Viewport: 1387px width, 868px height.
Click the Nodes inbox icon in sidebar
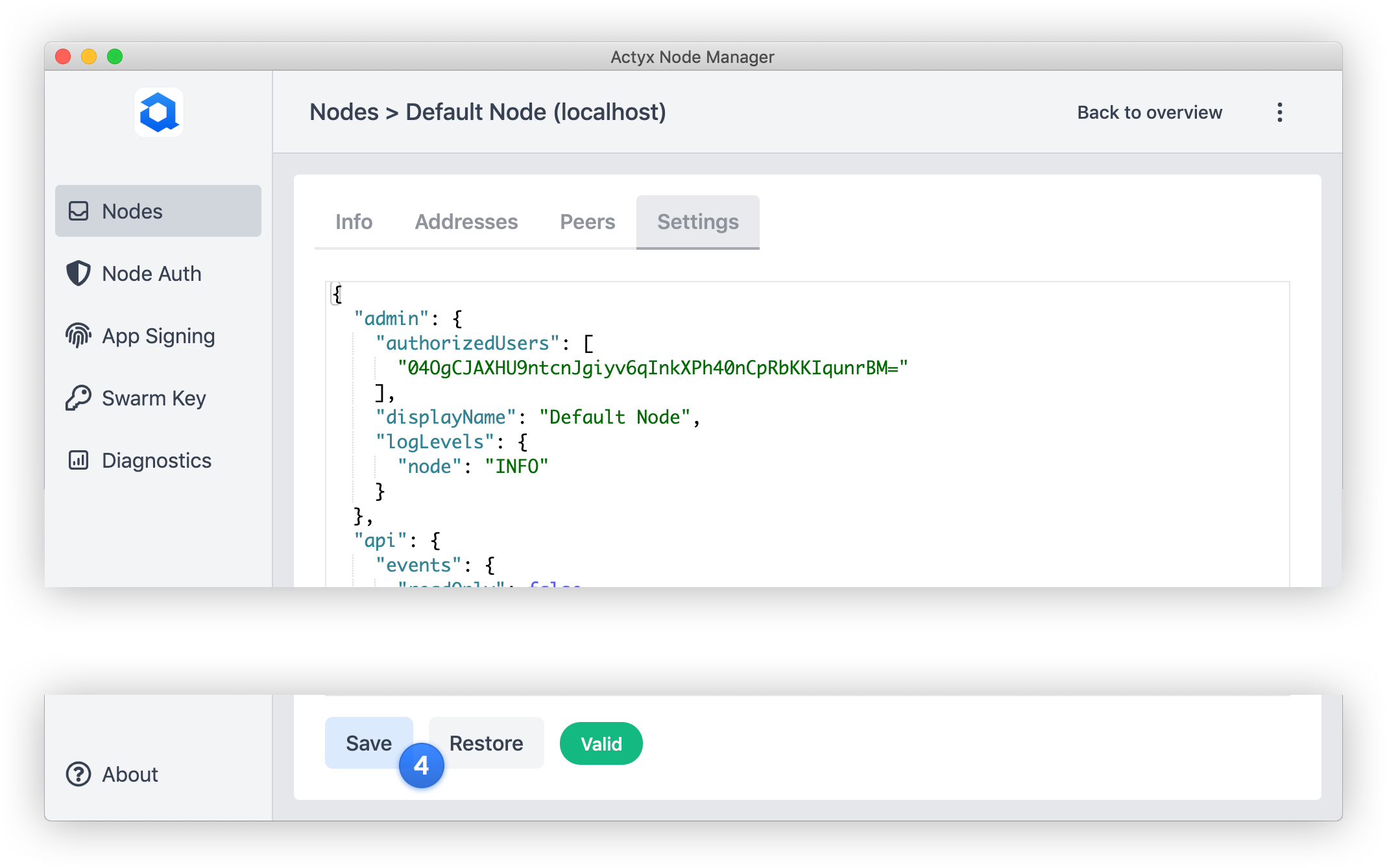[78, 211]
